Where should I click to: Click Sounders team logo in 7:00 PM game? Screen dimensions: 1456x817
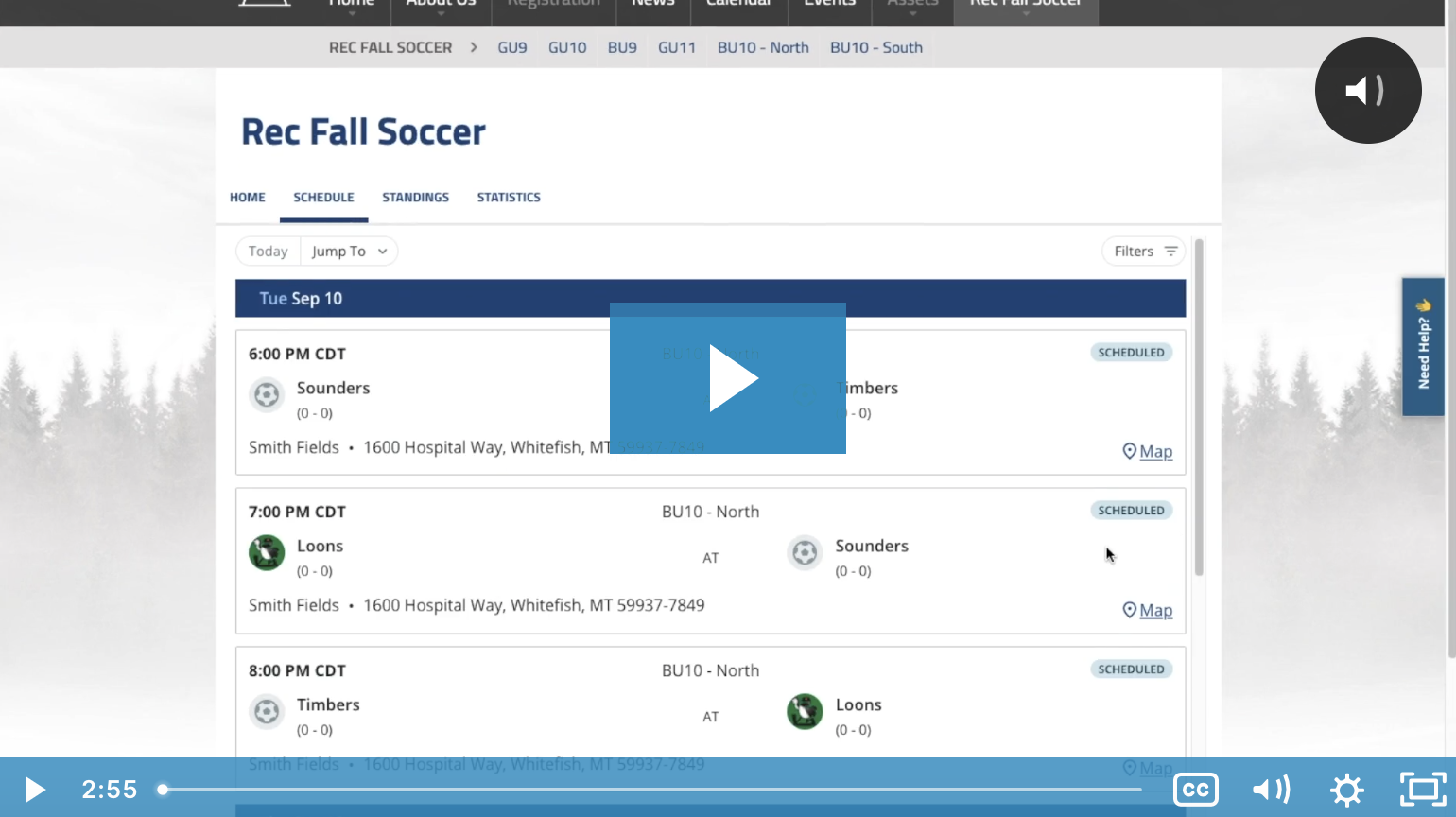(x=805, y=552)
